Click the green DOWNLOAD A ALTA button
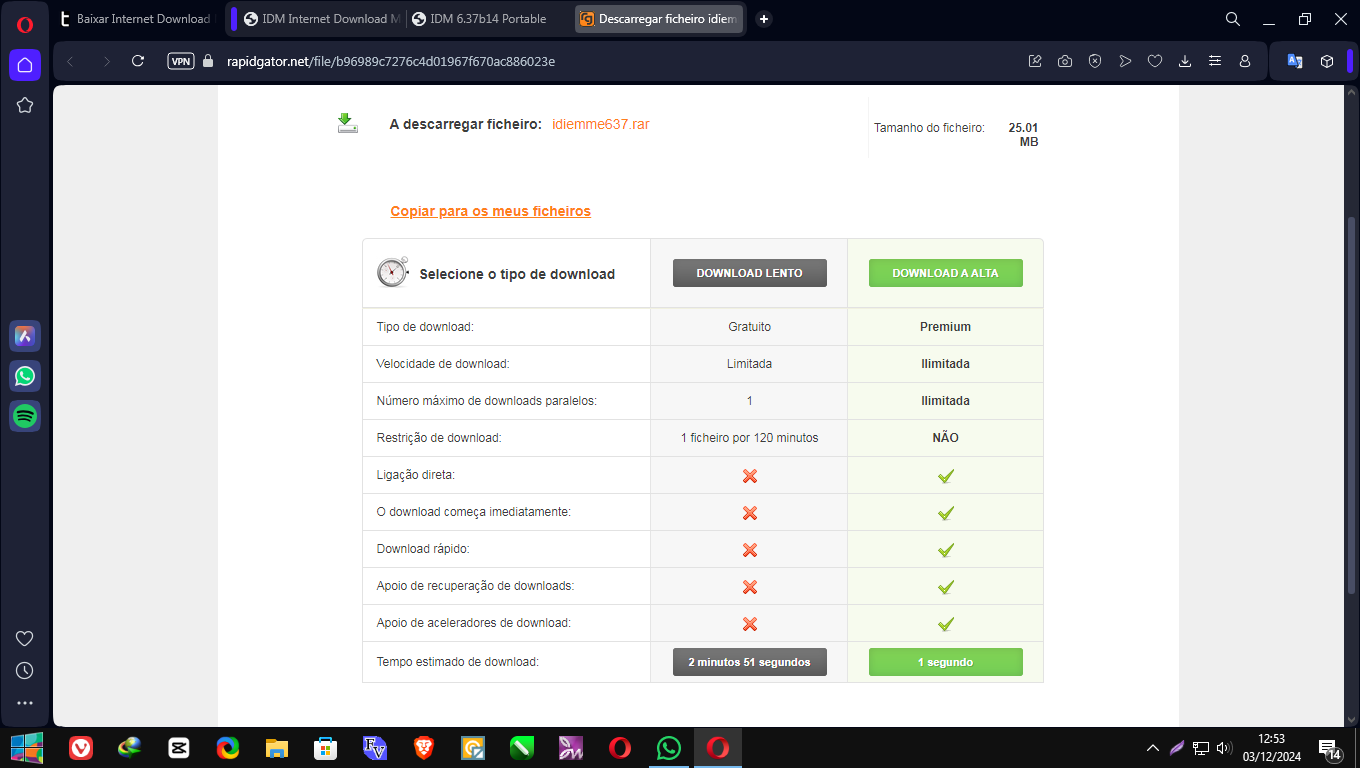The image size is (1360, 768). pos(945,273)
